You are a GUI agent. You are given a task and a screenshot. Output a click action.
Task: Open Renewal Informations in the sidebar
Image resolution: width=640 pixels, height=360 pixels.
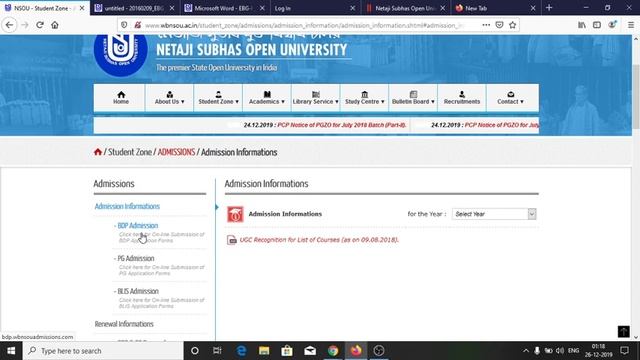pos(124,324)
